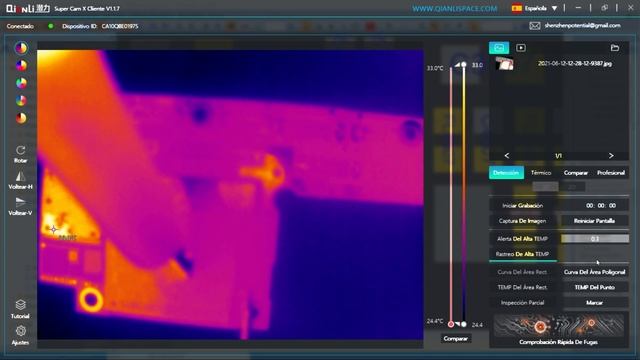This screenshot has height=360, width=640.
Task: Click the hot-spot crosshair marker in thermal image
Action: (x=53, y=229)
